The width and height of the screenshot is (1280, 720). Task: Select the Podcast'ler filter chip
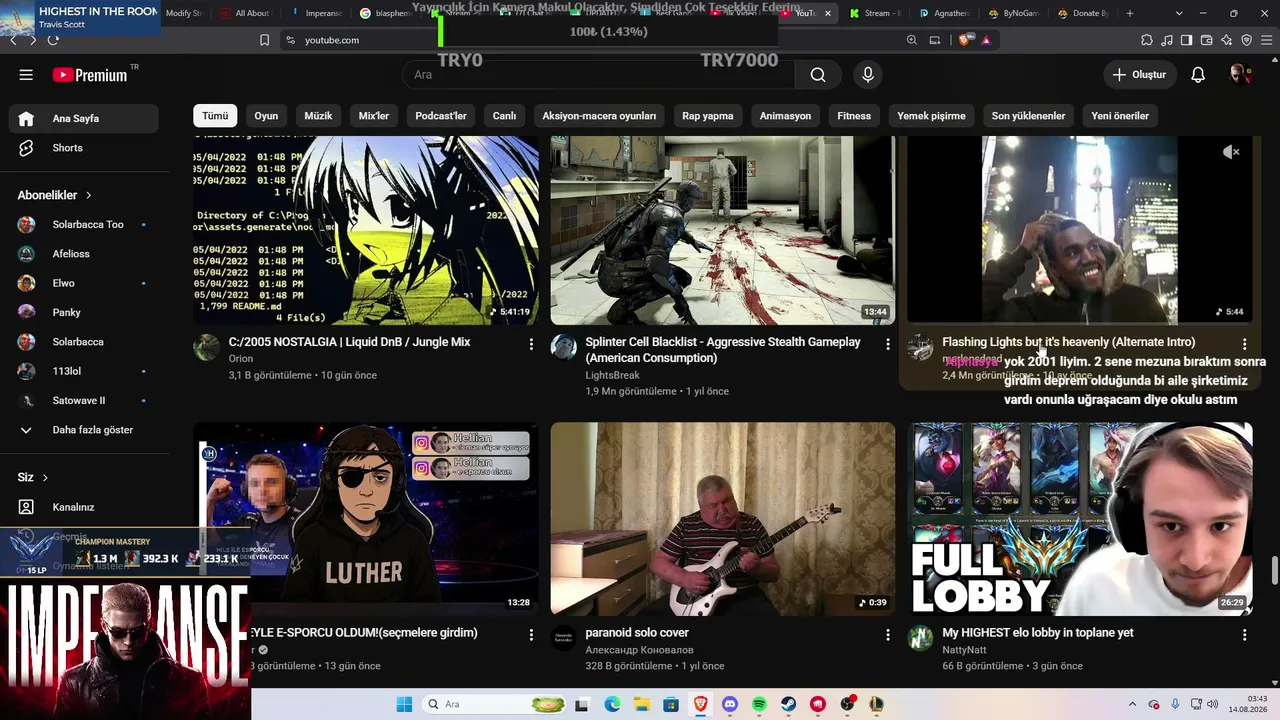tap(441, 116)
